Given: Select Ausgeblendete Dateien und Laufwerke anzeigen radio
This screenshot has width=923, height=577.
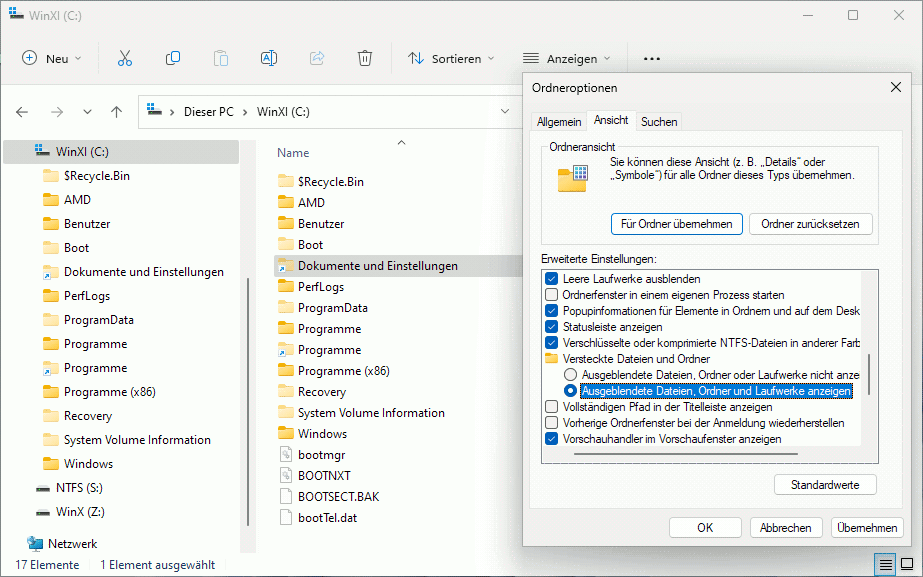Looking at the screenshot, I should [x=570, y=390].
